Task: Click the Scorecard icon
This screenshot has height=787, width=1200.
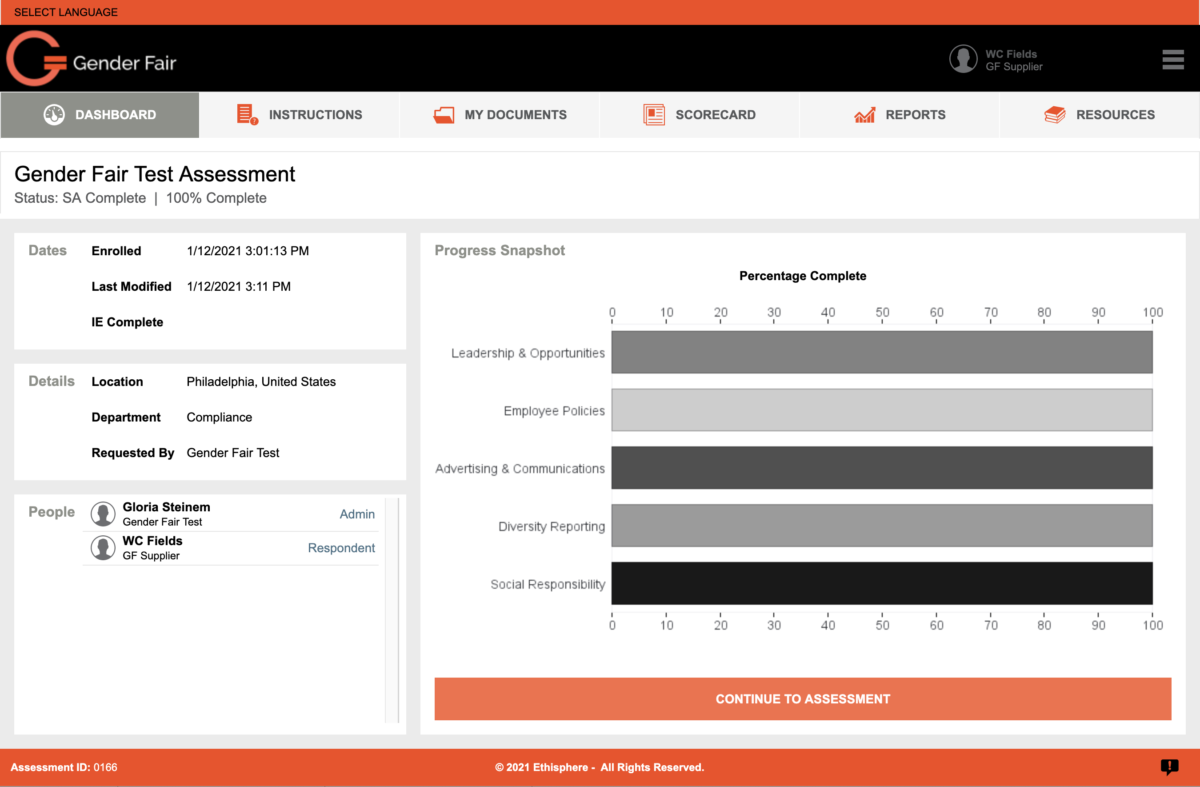Action: [654, 115]
